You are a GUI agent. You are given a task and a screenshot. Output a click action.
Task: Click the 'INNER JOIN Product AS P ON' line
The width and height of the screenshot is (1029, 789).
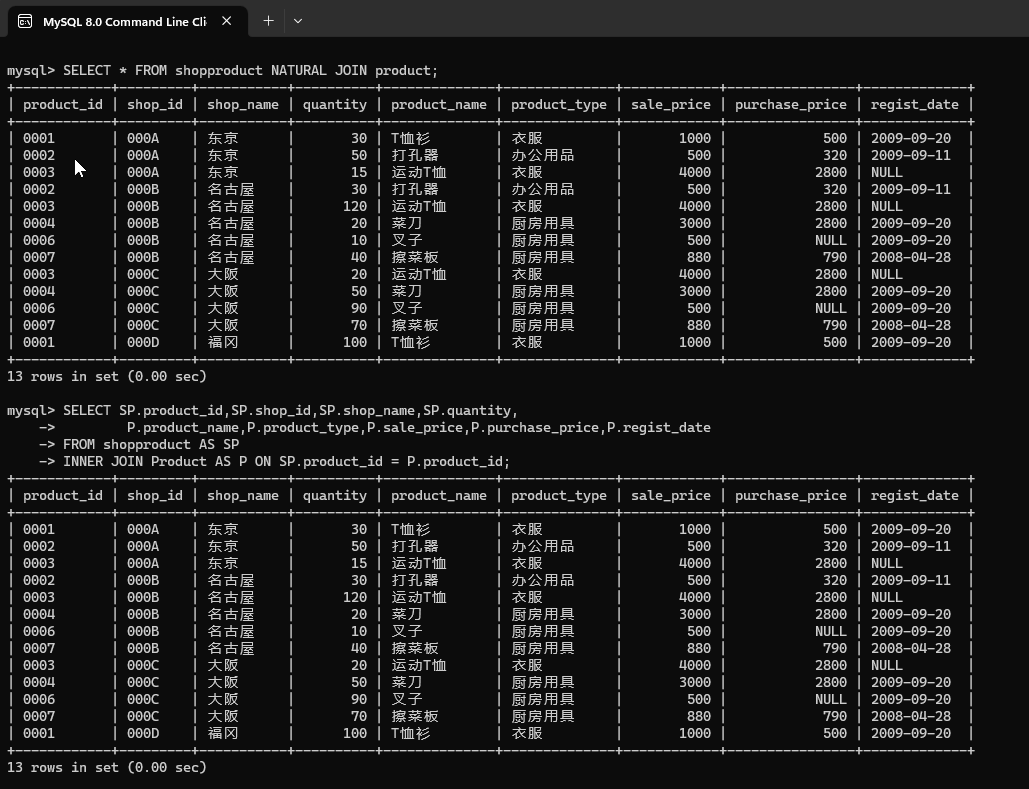(x=286, y=461)
